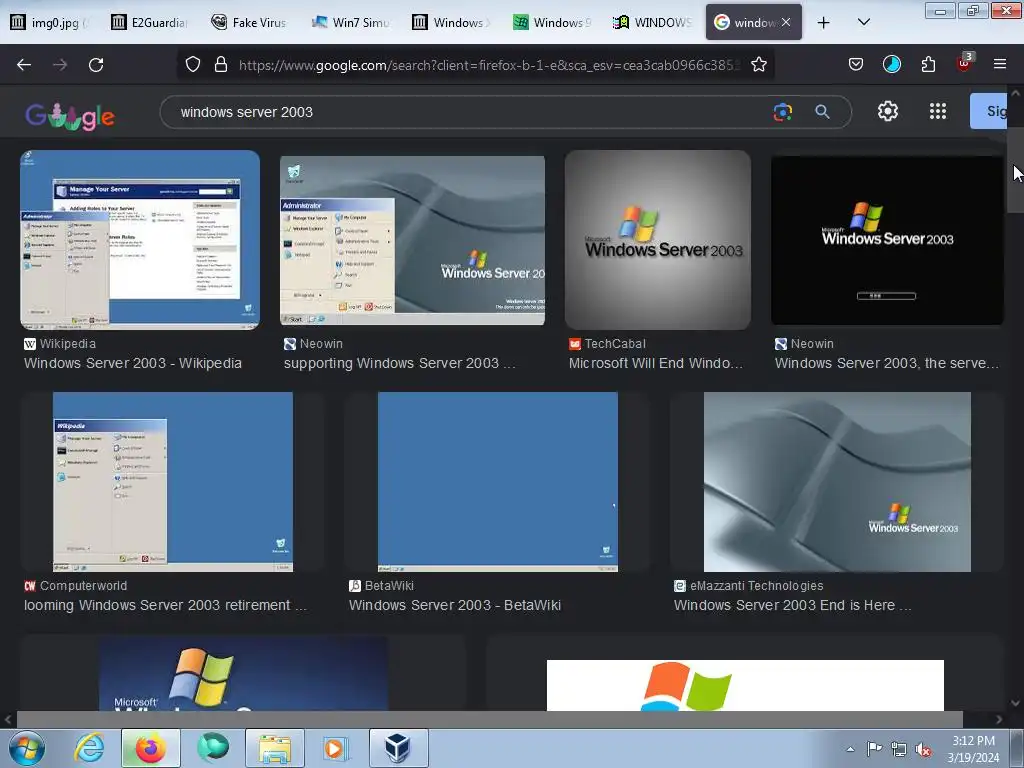Expand the list all tabs chevron
Screen dimensions: 1024x768
tap(863, 22)
